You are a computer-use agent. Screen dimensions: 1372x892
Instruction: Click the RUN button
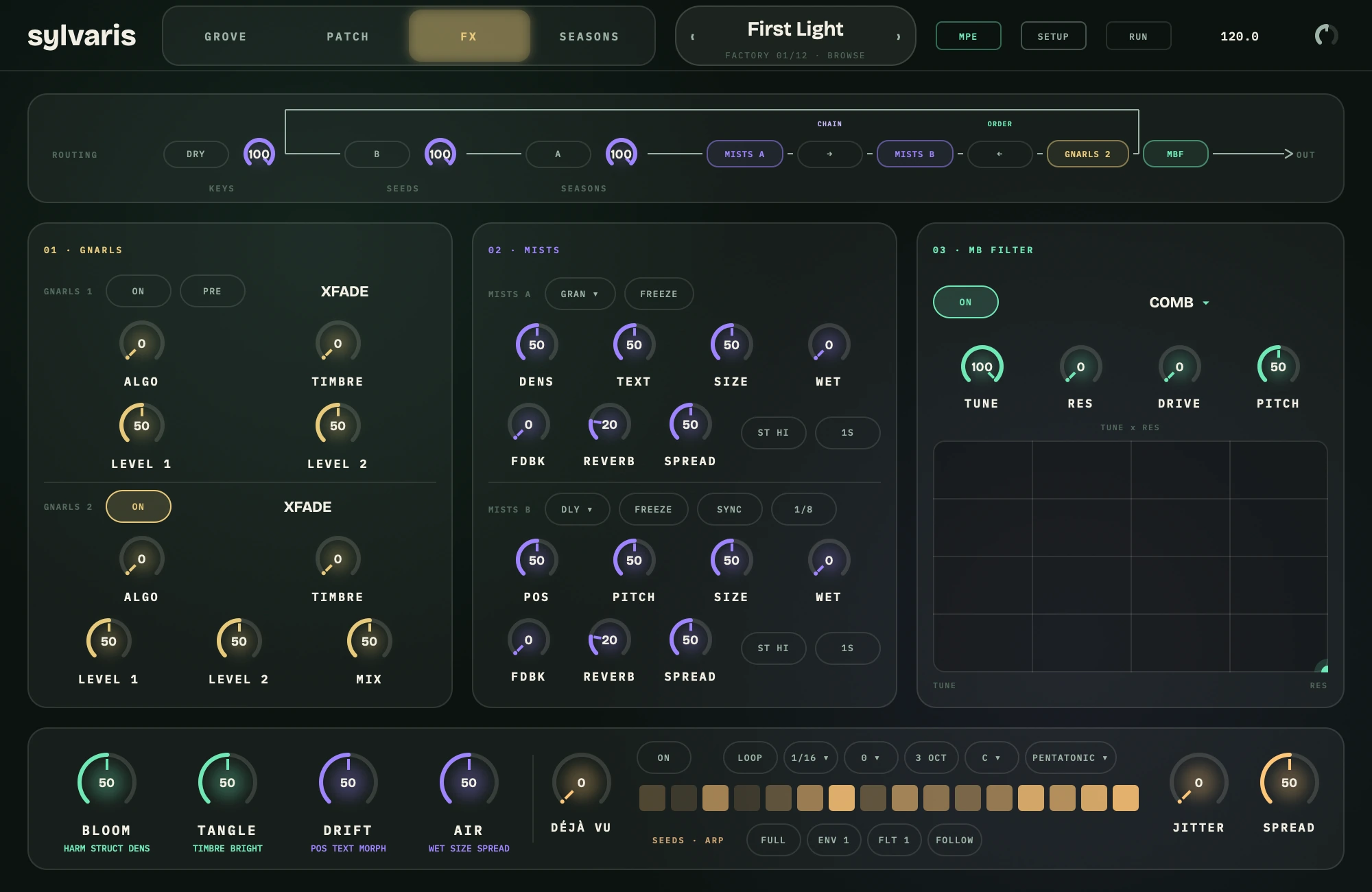[1138, 36]
